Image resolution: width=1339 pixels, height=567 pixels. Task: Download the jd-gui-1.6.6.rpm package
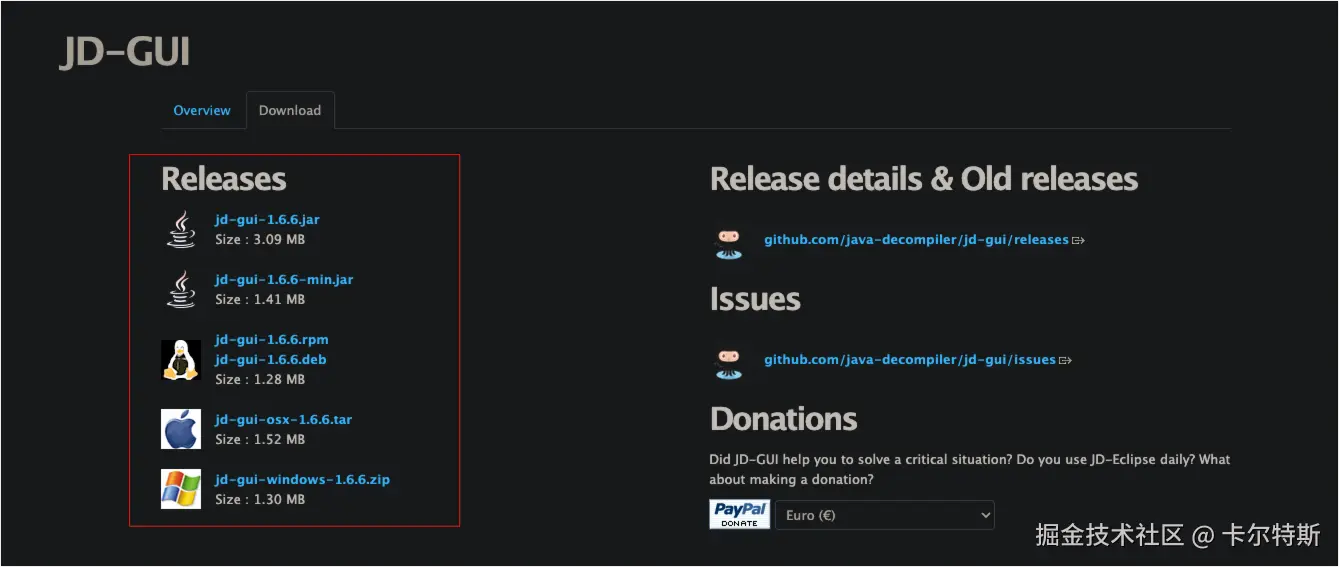(x=271, y=339)
